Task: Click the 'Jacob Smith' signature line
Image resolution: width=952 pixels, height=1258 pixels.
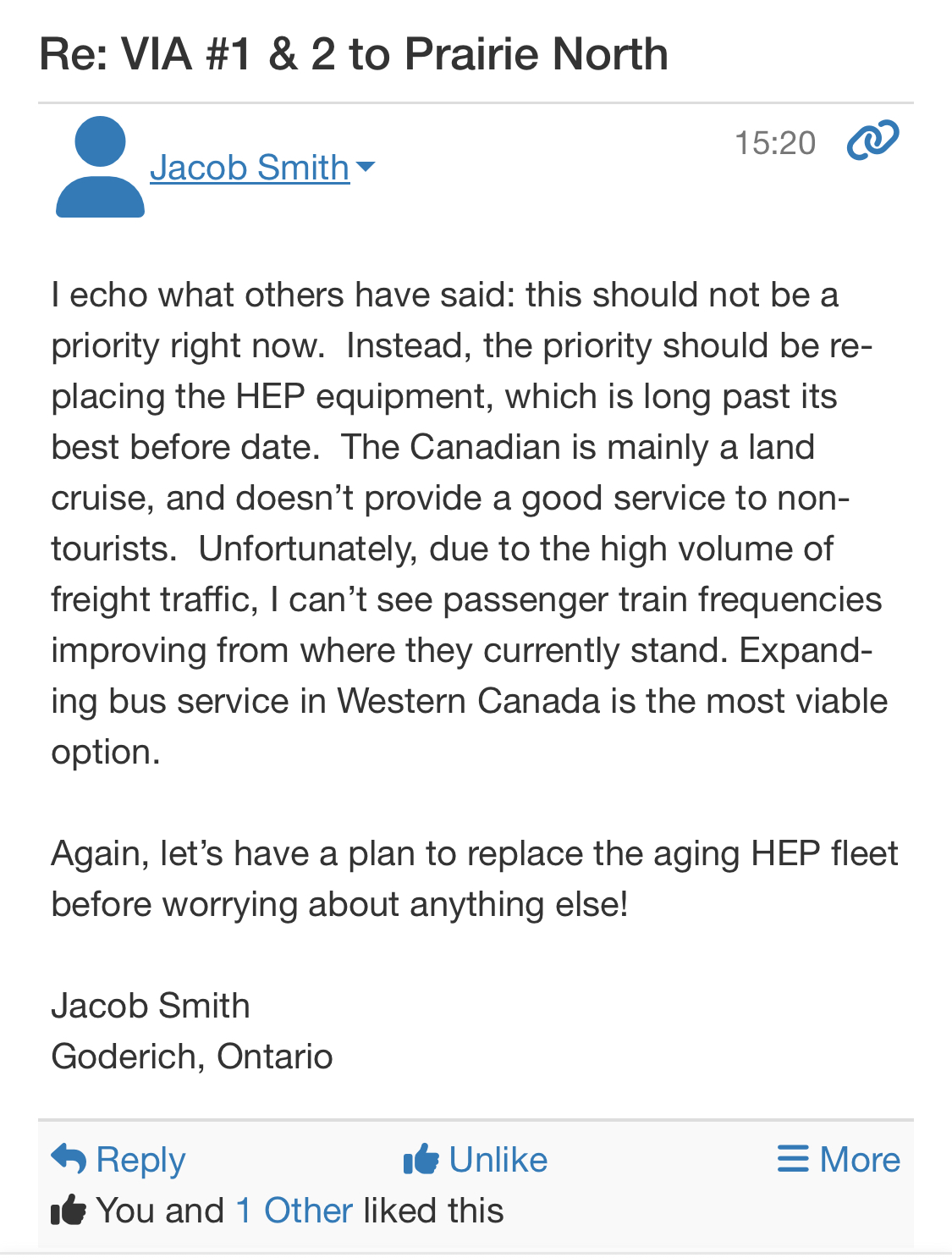Action: pos(151,1006)
